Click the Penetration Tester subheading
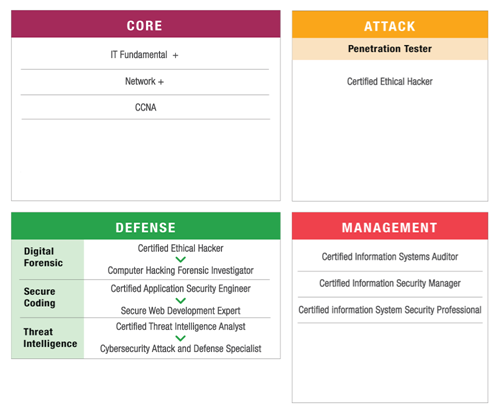This screenshot has width=500, height=416. [390, 49]
